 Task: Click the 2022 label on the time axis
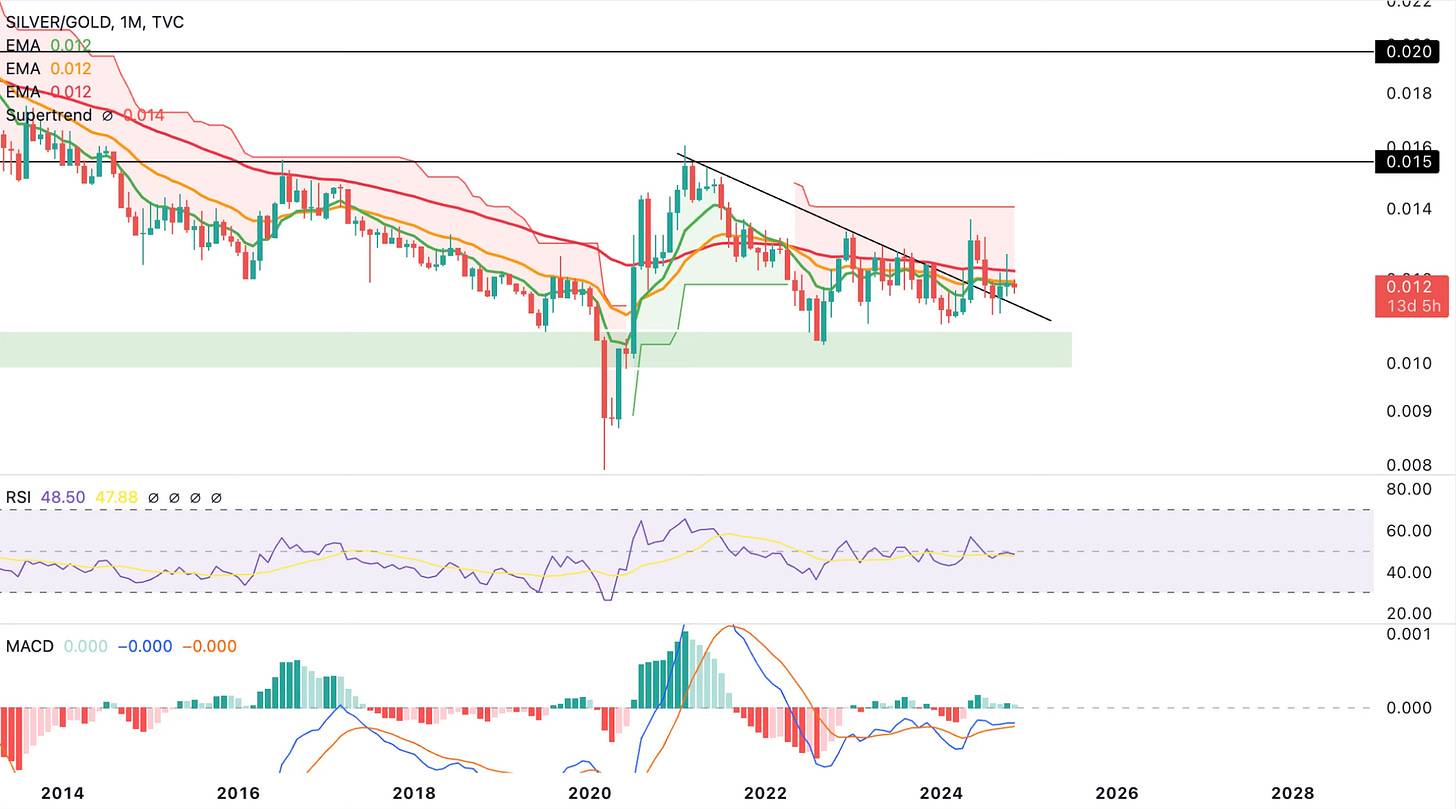pos(767,792)
